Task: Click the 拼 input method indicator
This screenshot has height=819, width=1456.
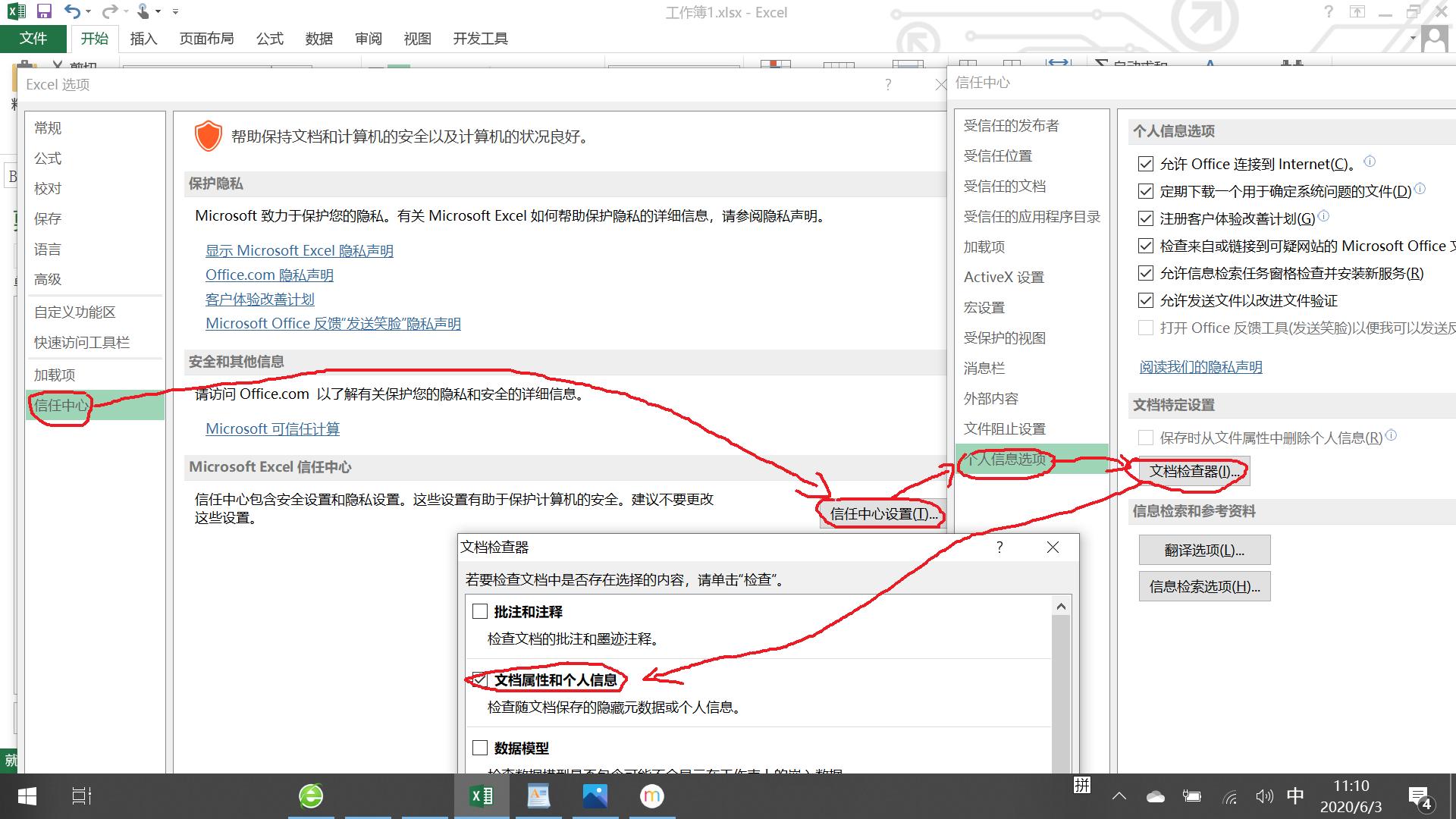Action: click(1082, 786)
